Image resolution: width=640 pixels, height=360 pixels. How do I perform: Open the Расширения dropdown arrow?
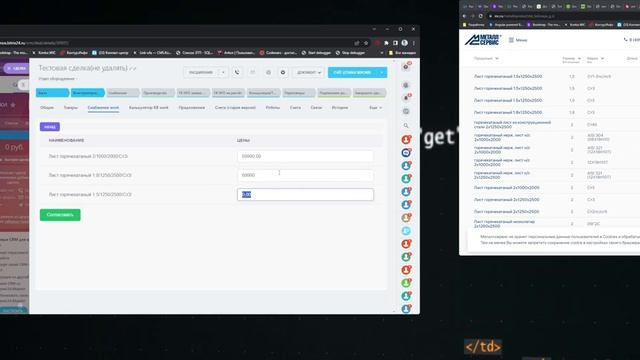tap(223, 72)
